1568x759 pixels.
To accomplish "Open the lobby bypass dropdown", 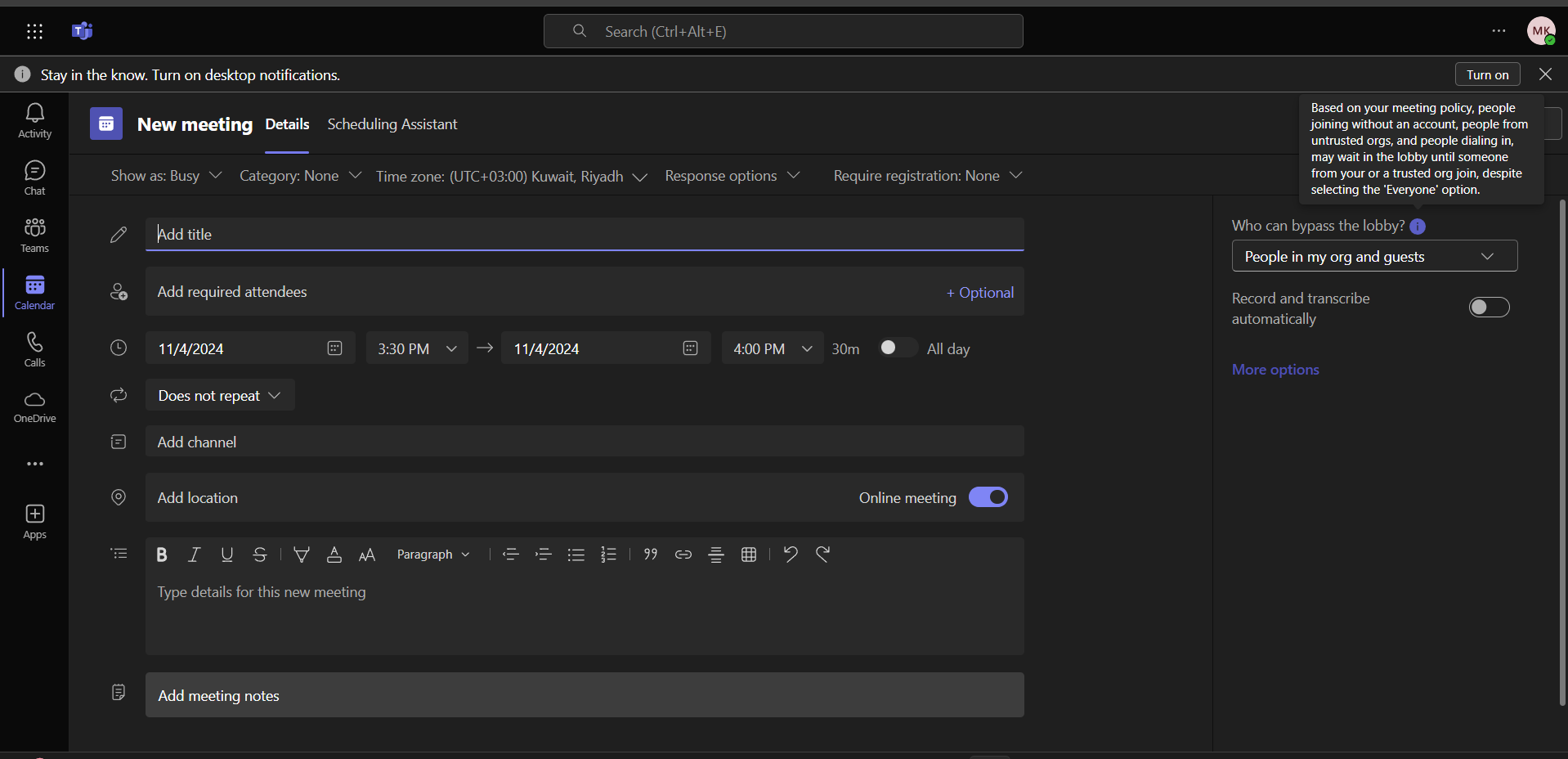I will pos(1374,257).
